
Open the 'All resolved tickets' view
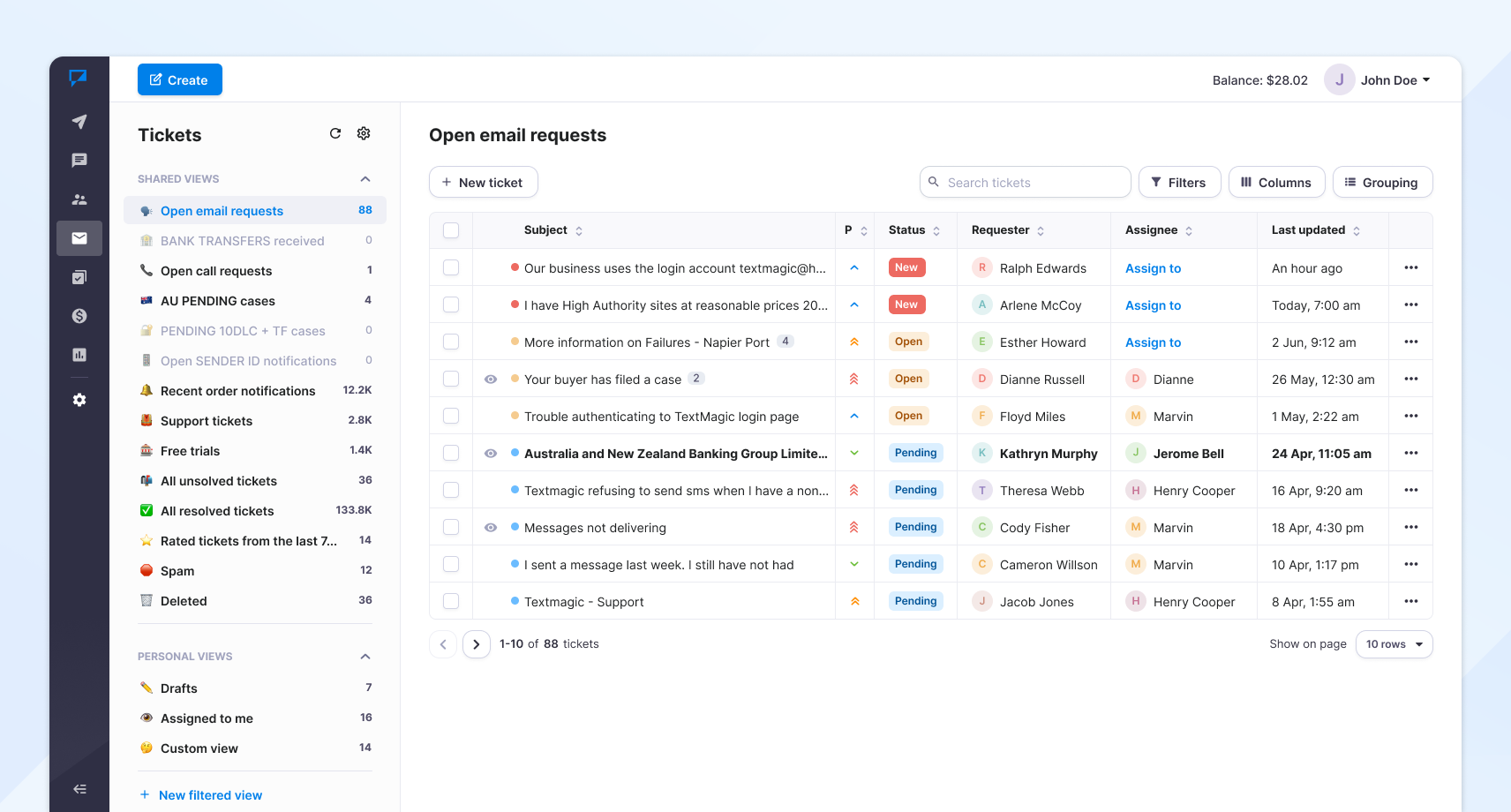point(255,511)
